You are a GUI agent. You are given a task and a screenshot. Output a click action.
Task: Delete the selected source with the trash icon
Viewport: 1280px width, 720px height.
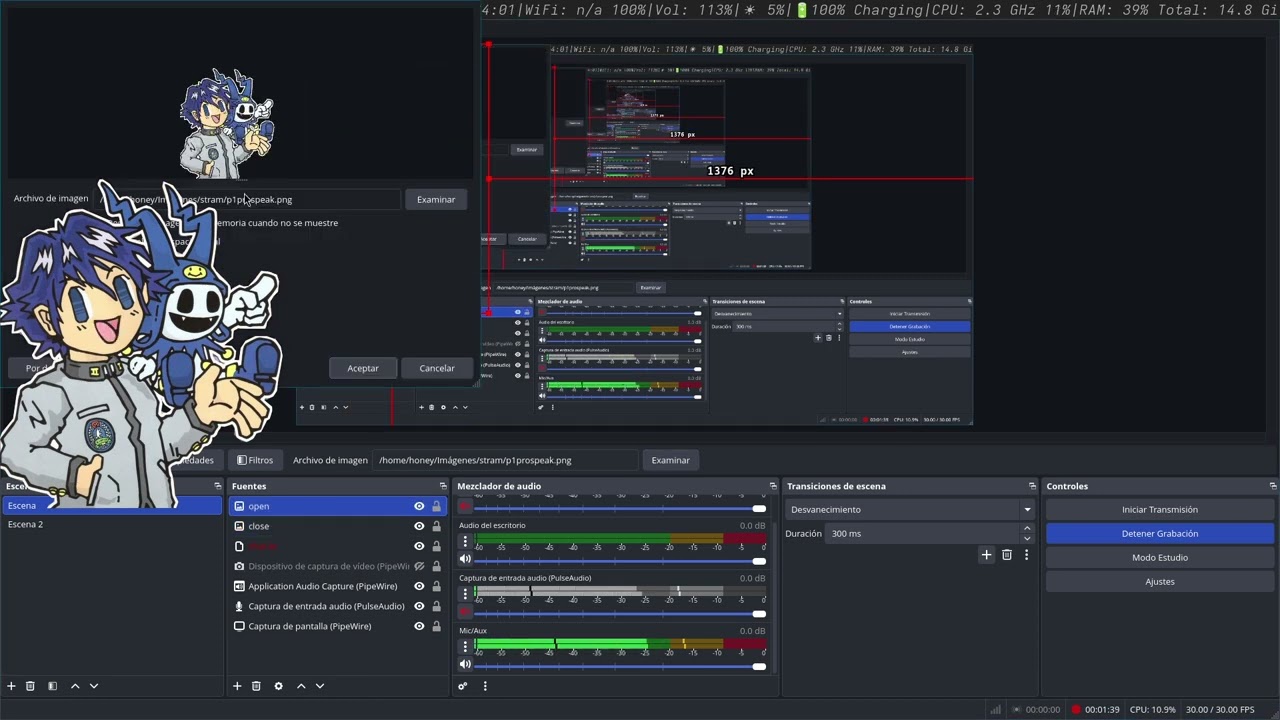(x=256, y=686)
